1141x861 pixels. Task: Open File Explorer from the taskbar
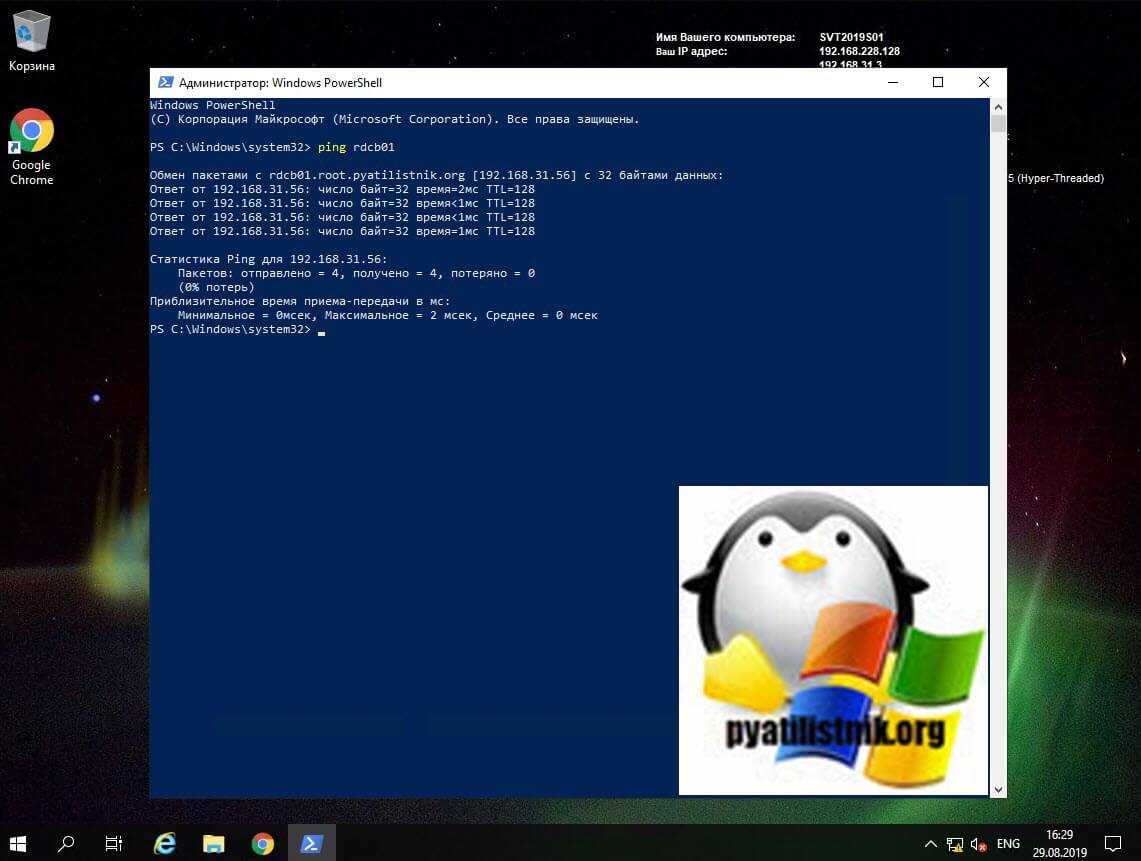214,844
